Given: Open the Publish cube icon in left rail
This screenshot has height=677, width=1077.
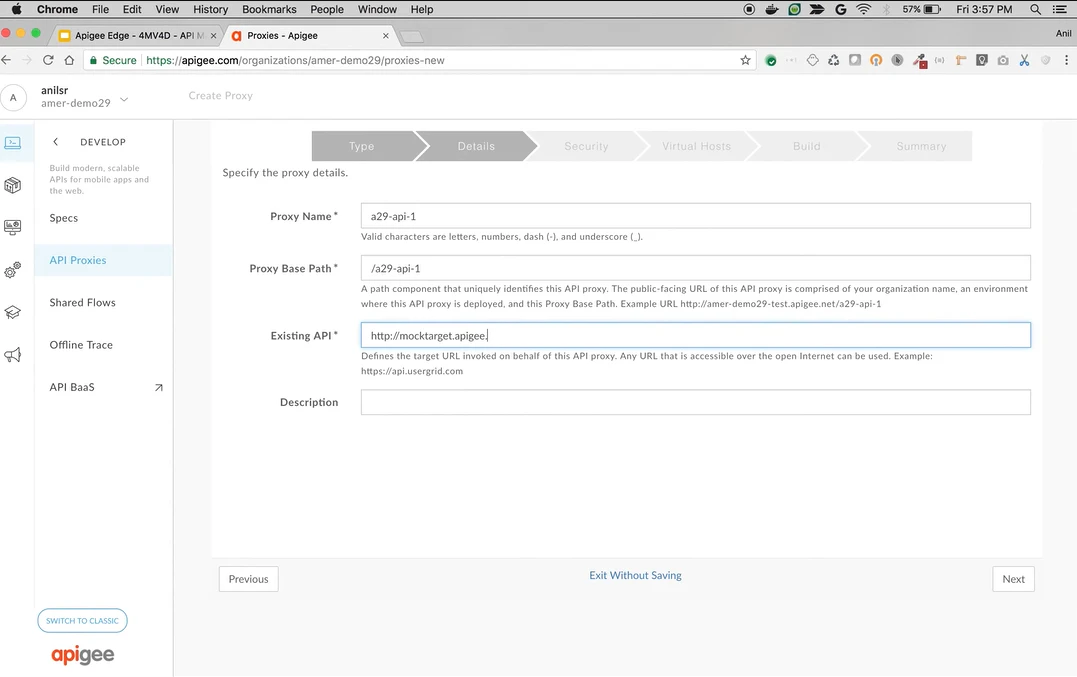Looking at the screenshot, I should pos(12,185).
